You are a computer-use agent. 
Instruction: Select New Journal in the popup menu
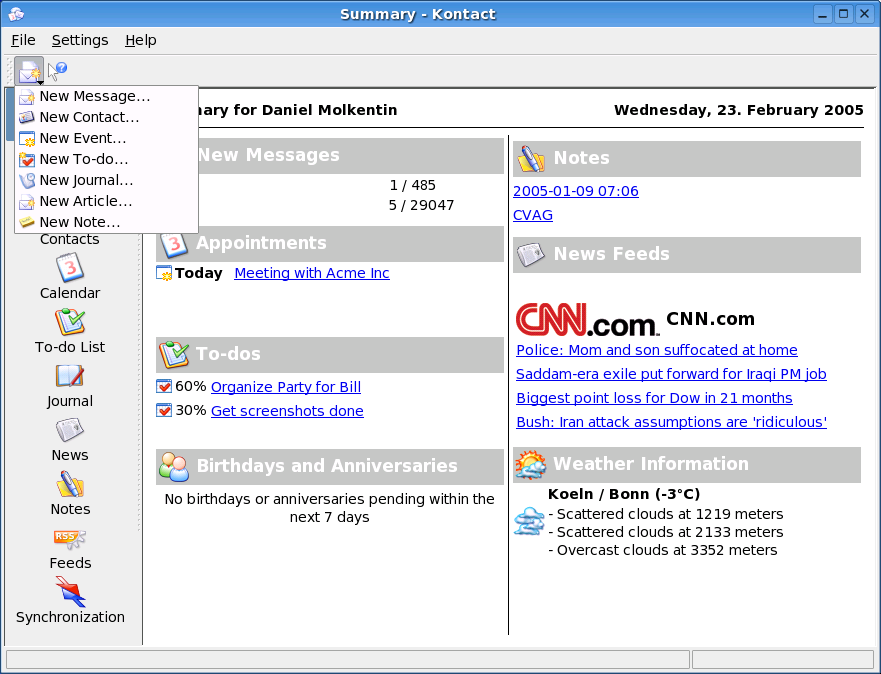86,180
